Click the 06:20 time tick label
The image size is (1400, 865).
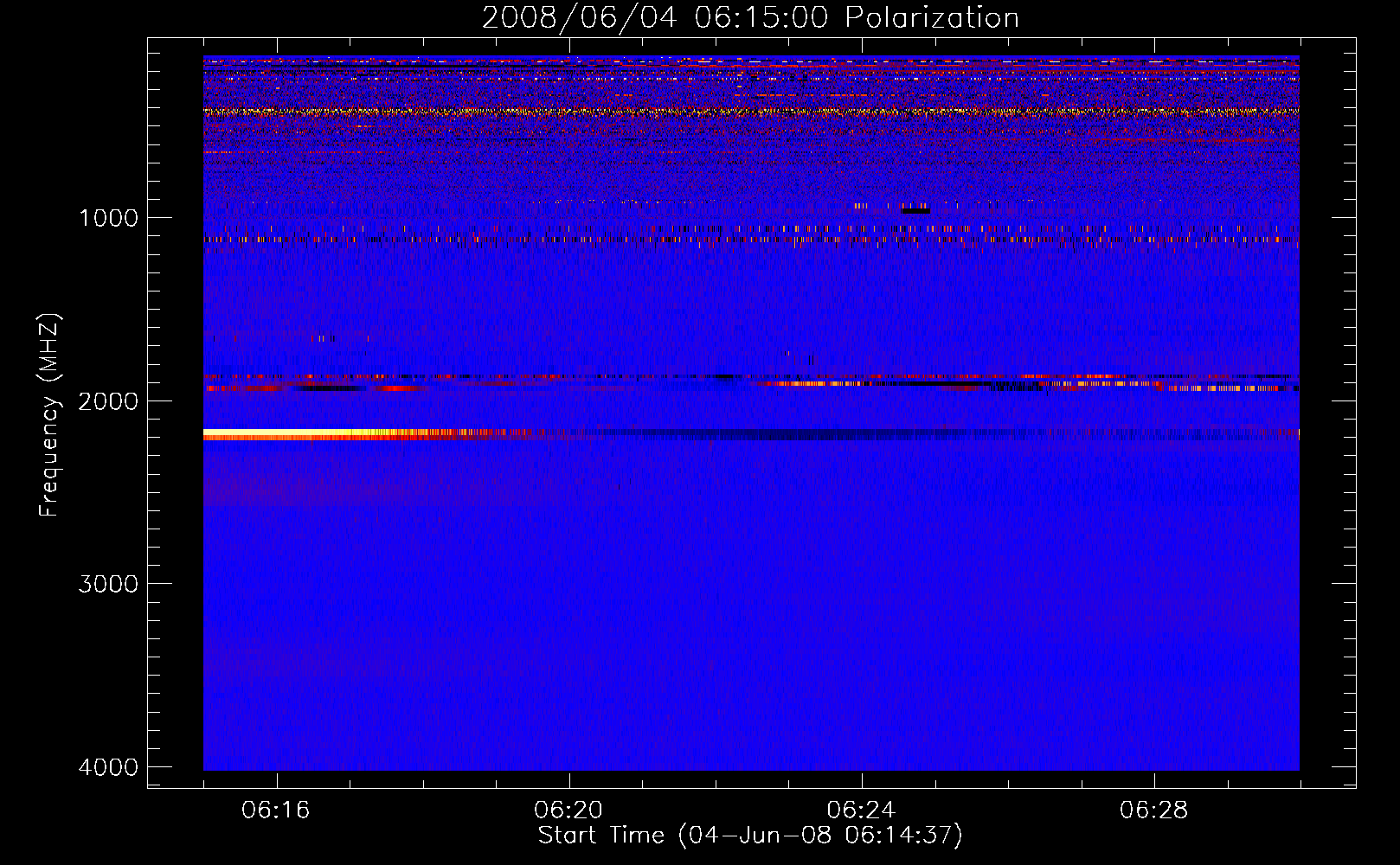pyautogui.click(x=568, y=811)
